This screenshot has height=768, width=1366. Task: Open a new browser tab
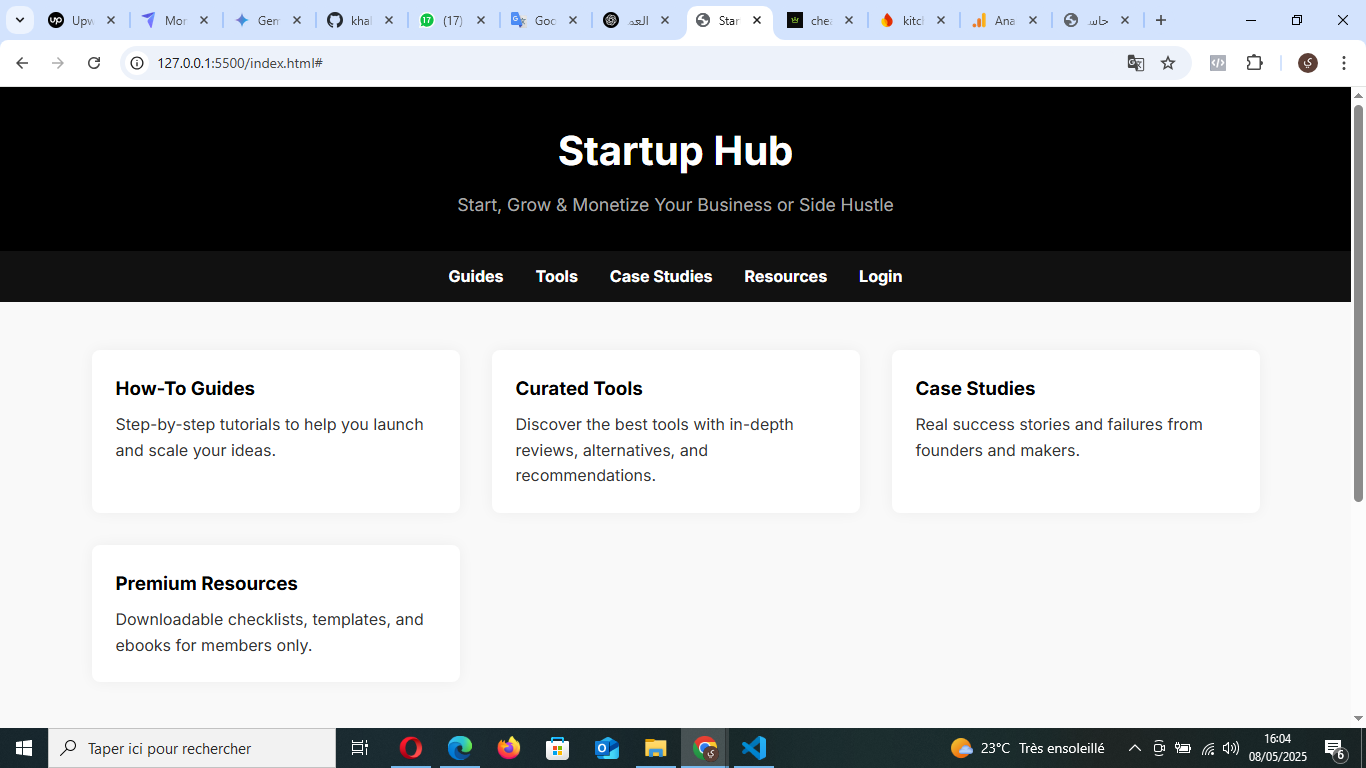click(1160, 20)
